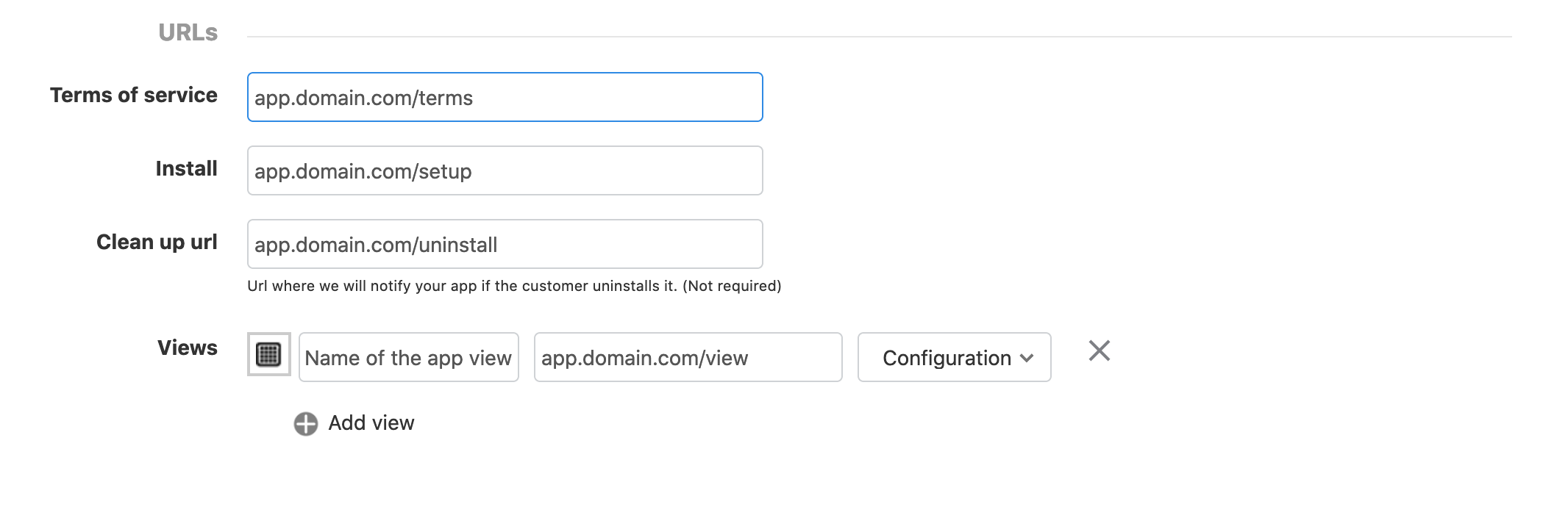Select the Clean up url input
1568x507 pixels.
[x=505, y=244]
